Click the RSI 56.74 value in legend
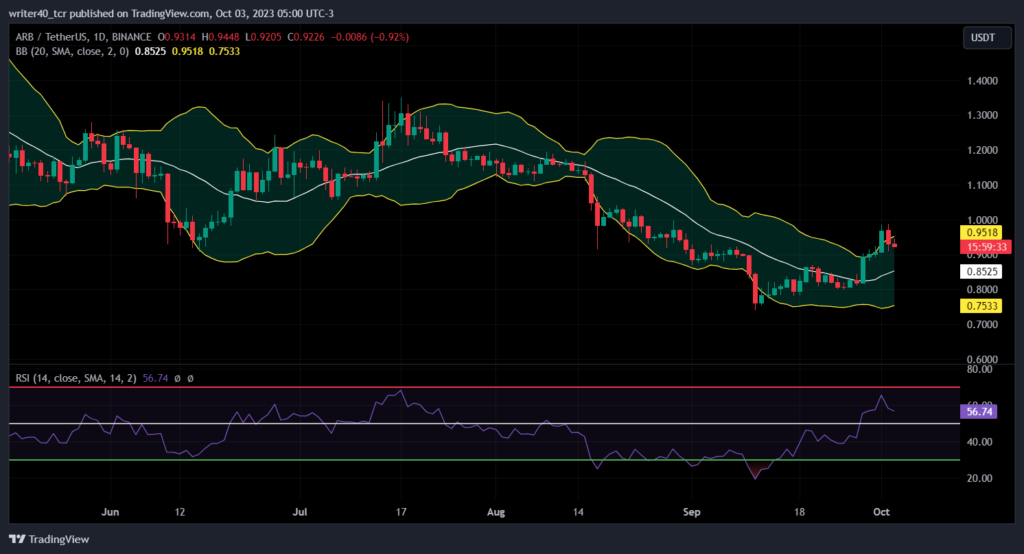This screenshot has width=1024, height=554. pyautogui.click(x=155, y=378)
